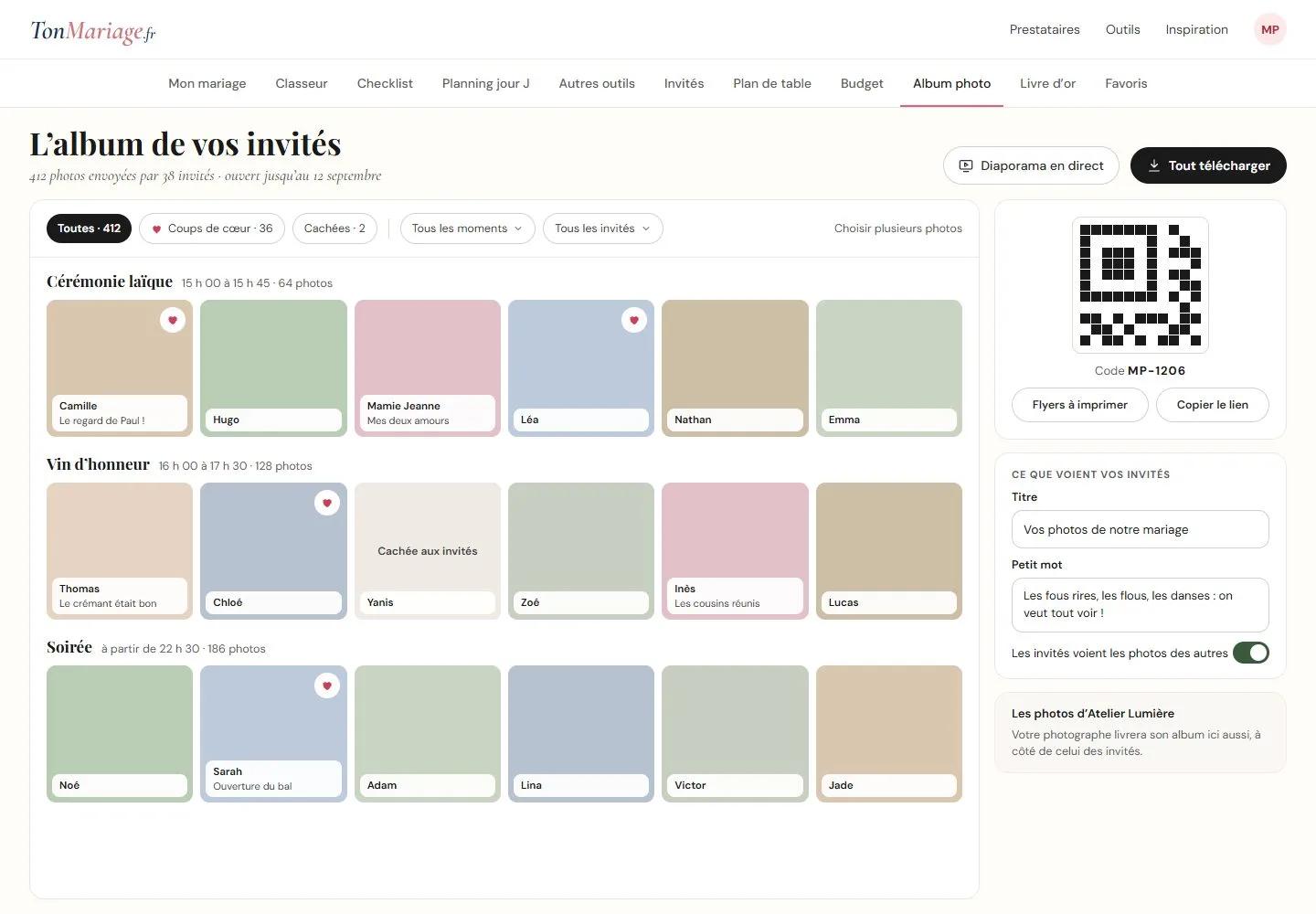Click Inspiration in the header
The width and height of the screenshot is (1316, 914).
tap(1196, 29)
